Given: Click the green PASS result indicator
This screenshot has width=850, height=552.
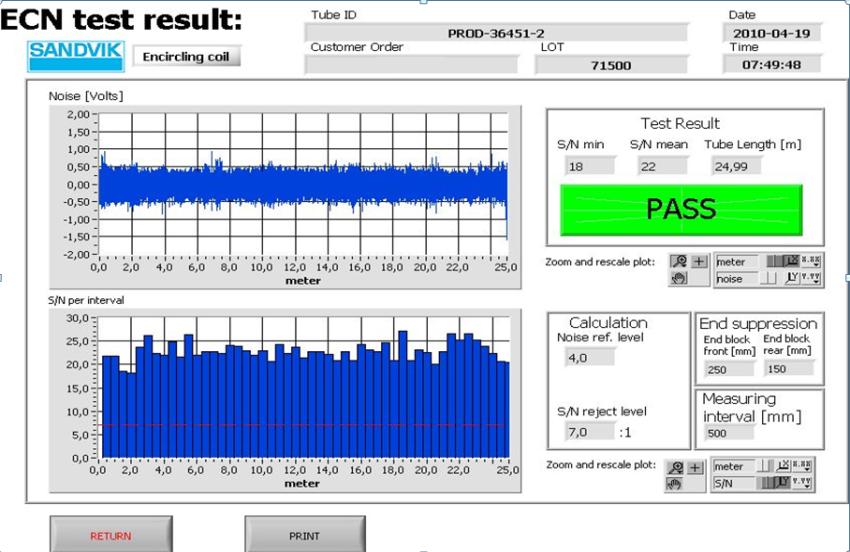Looking at the screenshot, I should click(x=681, y=210).
